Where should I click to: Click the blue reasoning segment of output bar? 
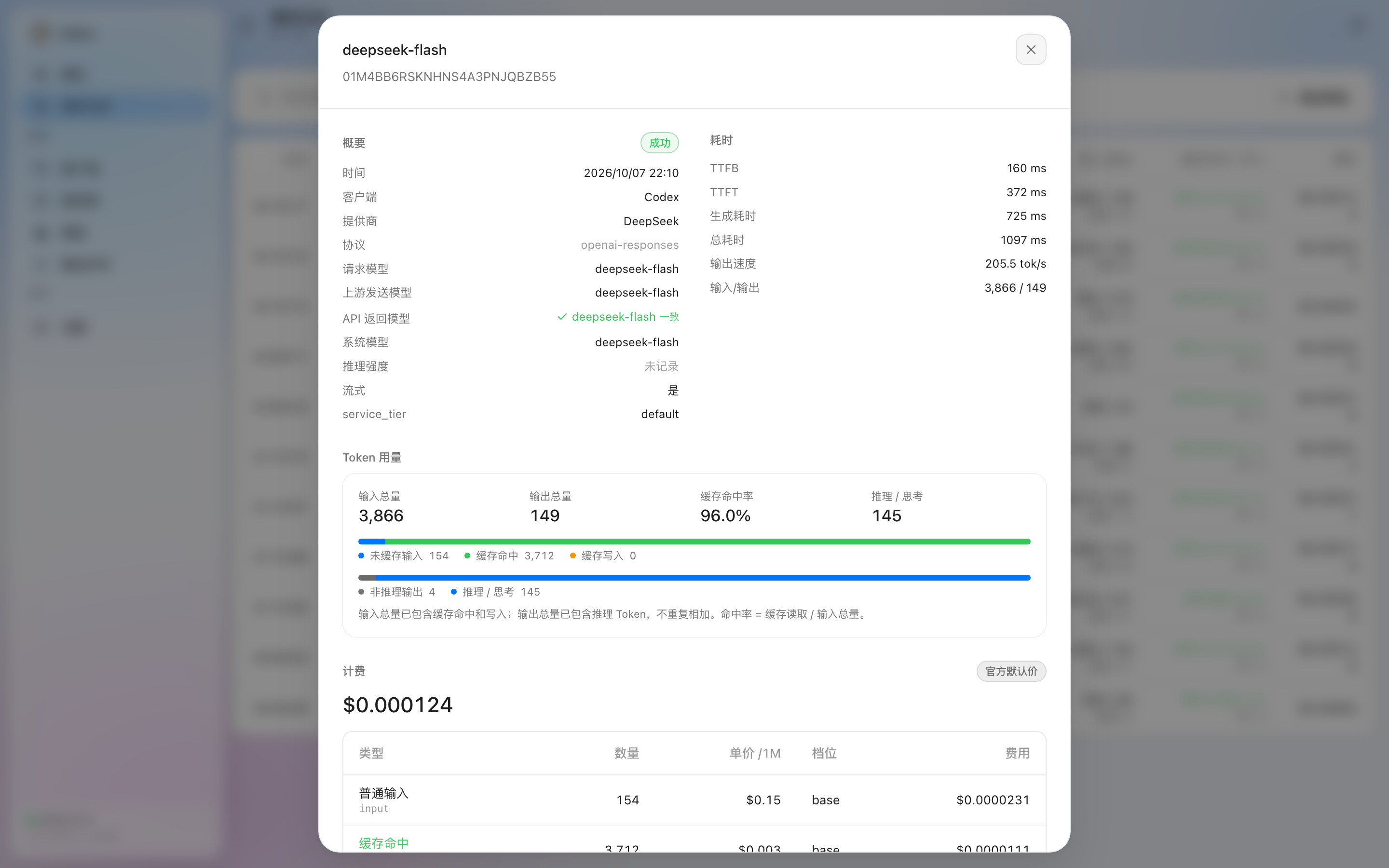point(703,578)
